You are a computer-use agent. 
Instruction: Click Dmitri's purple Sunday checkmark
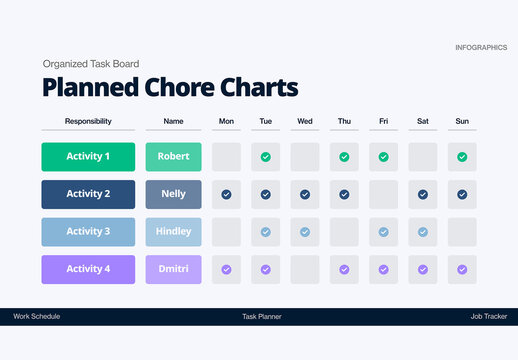coord(462,269)
